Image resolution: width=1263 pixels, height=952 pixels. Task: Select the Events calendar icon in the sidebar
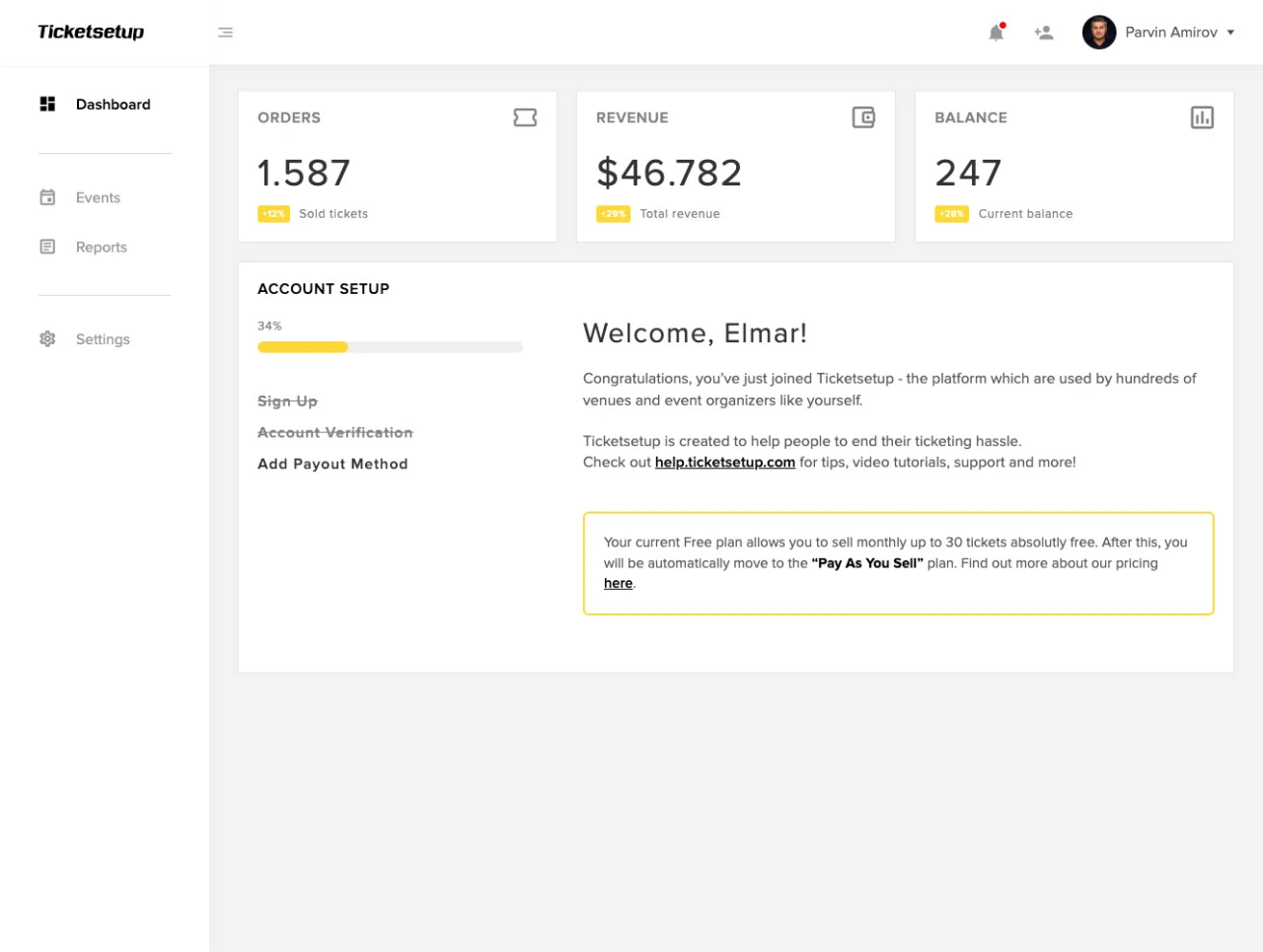click(x=46, y=196)
